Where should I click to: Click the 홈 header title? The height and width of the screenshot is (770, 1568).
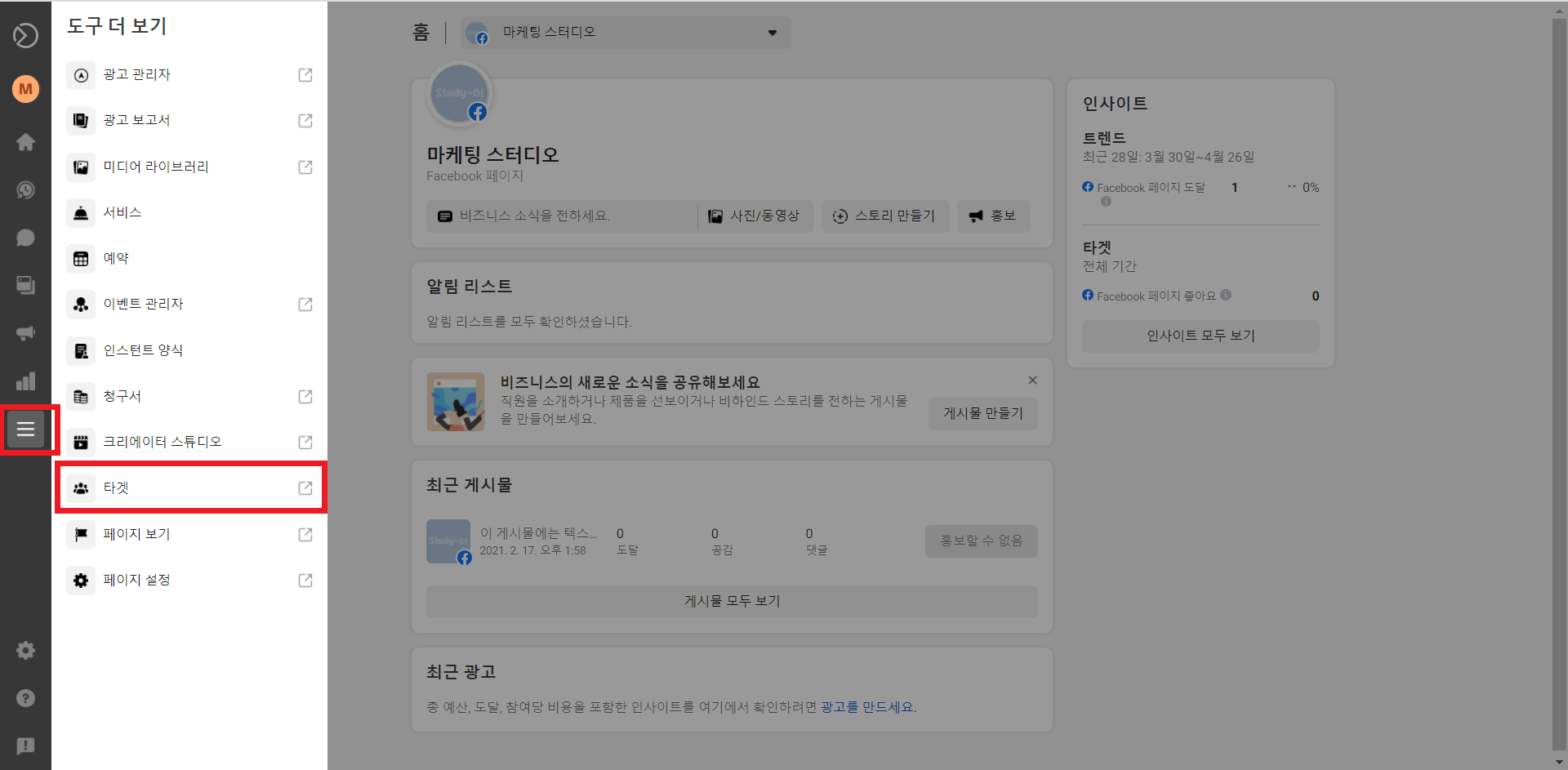(421, 32)
